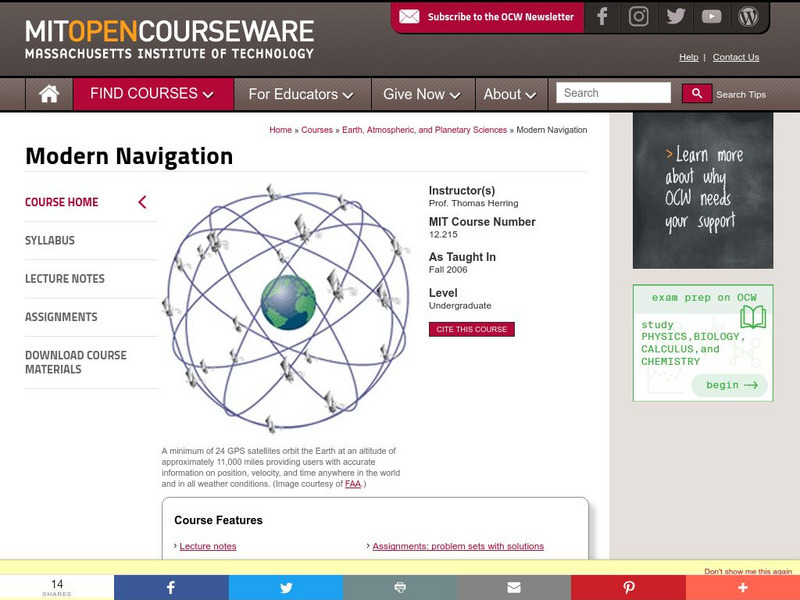Open the home icon in navigation bar
Viewport: 800px width, 600px height.
pos(49,94)
